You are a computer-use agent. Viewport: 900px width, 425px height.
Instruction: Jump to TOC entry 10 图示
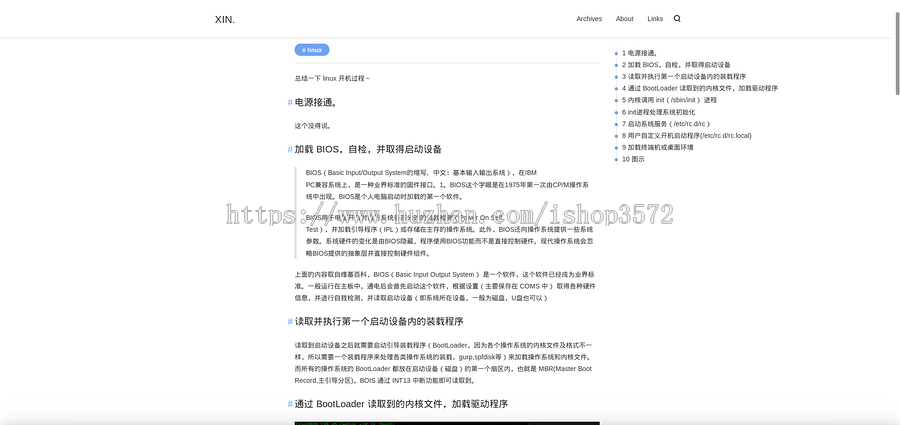633,159
